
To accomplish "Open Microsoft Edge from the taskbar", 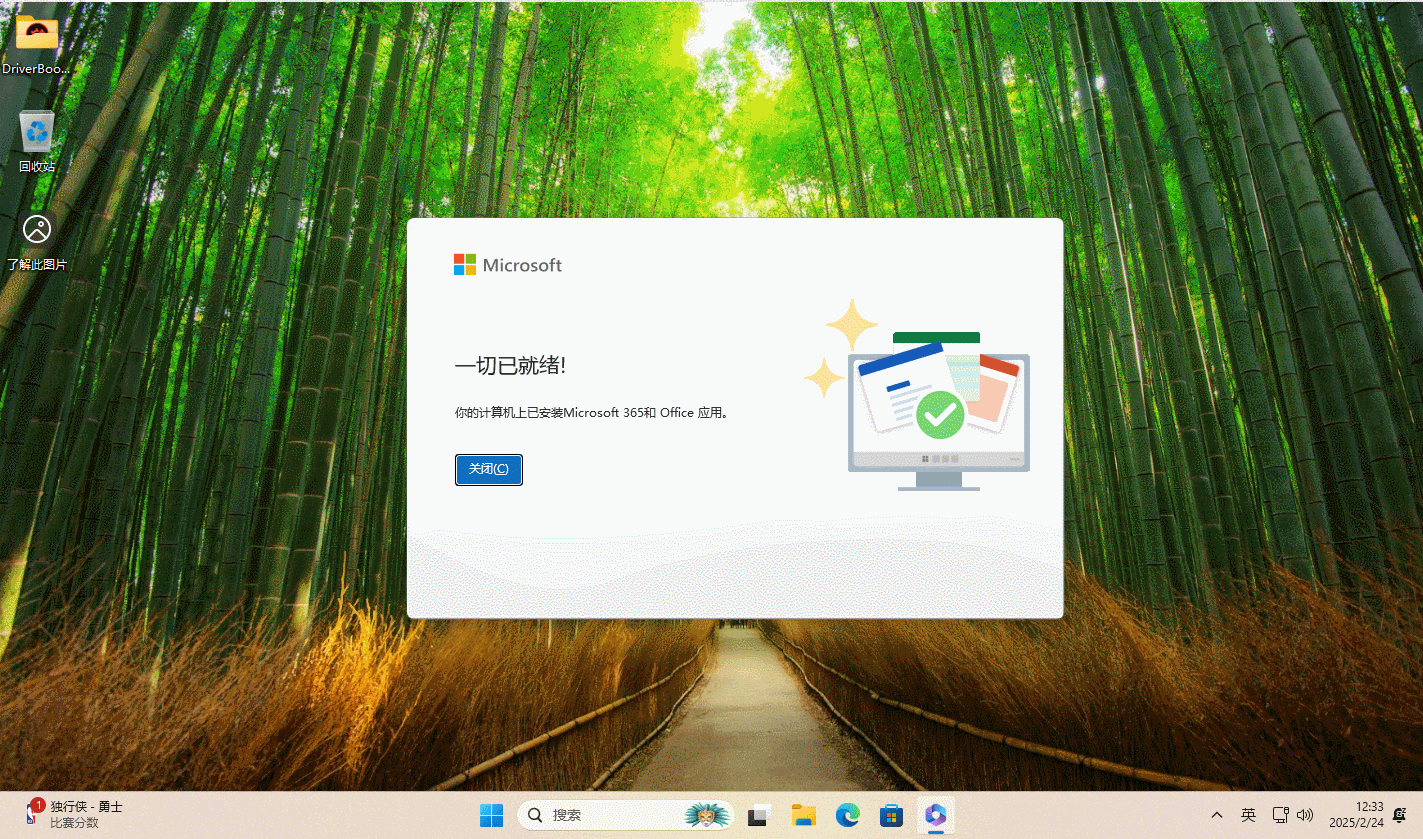I will 847,816.
